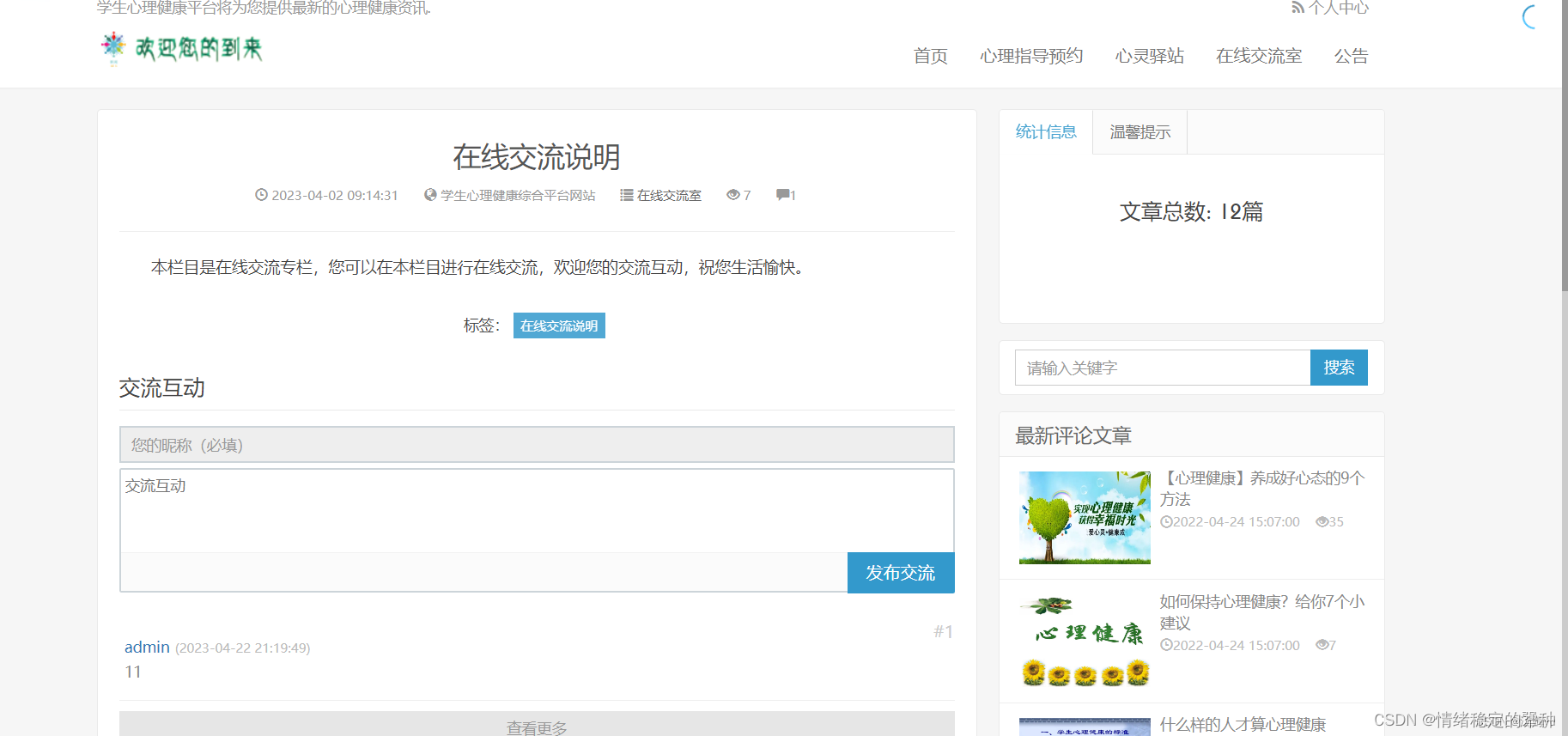Screen dimensions: 1568x736
Task: Open 学生心理健康综合平台网站 source link
Action: 518,196
